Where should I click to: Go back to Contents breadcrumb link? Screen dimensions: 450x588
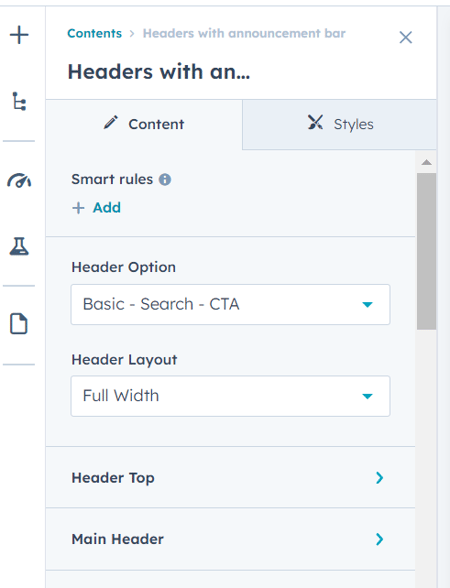(x=94, y=33)
